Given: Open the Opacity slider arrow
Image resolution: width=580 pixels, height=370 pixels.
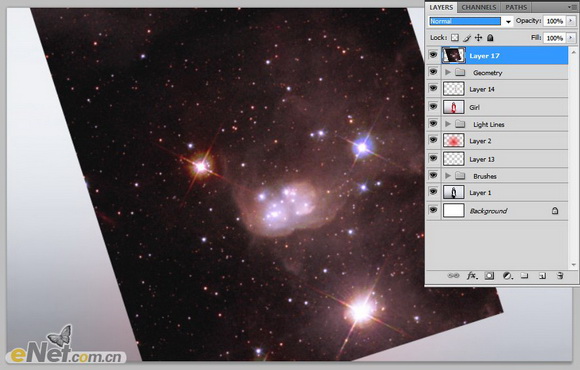Looking at the screenshot, I should click(571, 21).
